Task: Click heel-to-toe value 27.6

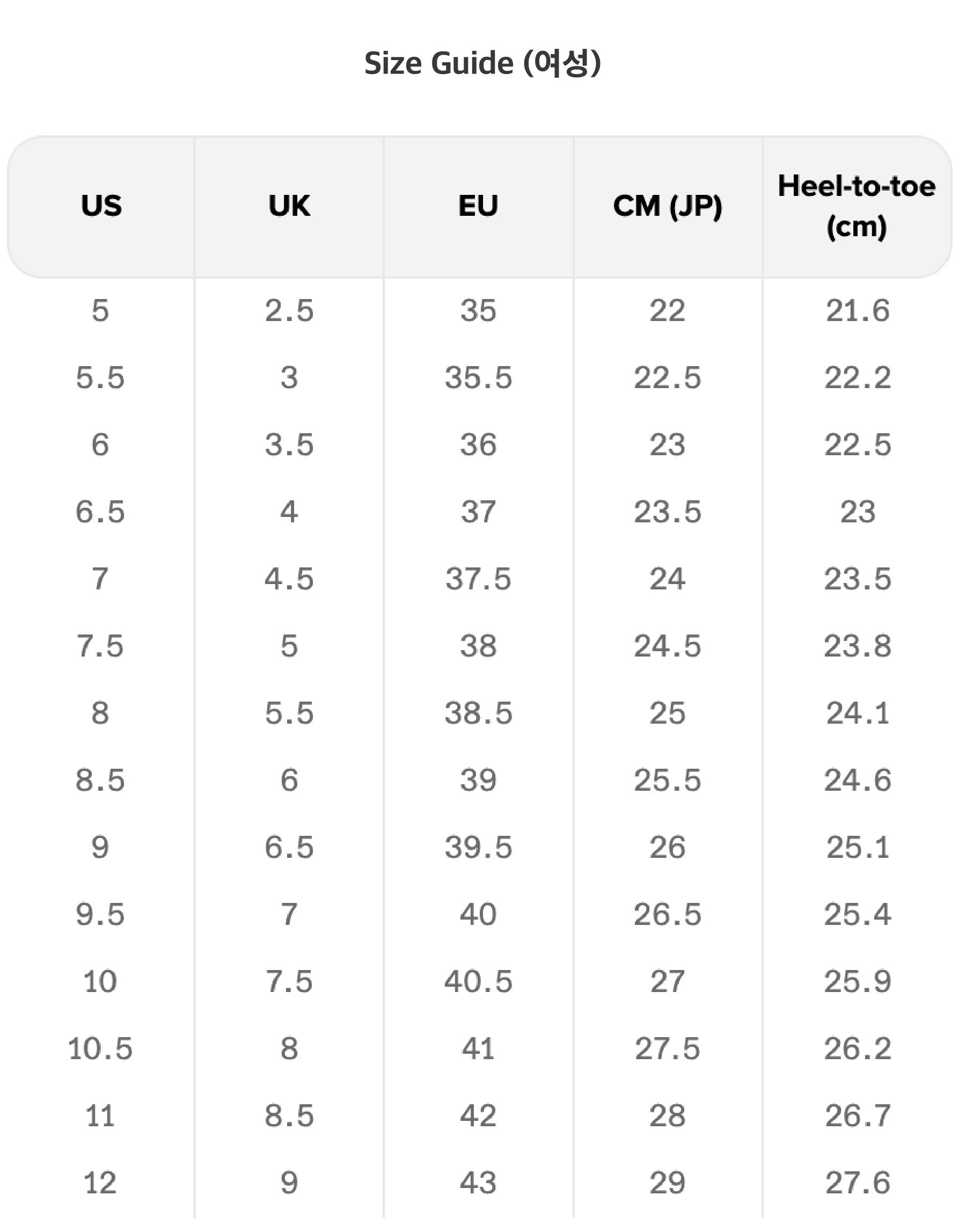Action: [x=858, y=1183]
